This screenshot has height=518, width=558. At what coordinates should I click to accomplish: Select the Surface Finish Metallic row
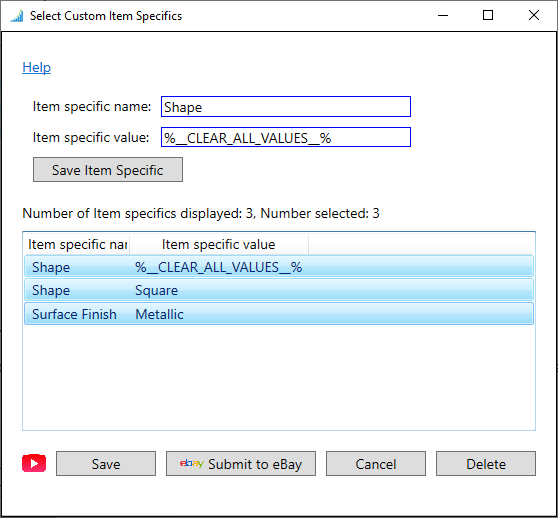tap(279, 314)
